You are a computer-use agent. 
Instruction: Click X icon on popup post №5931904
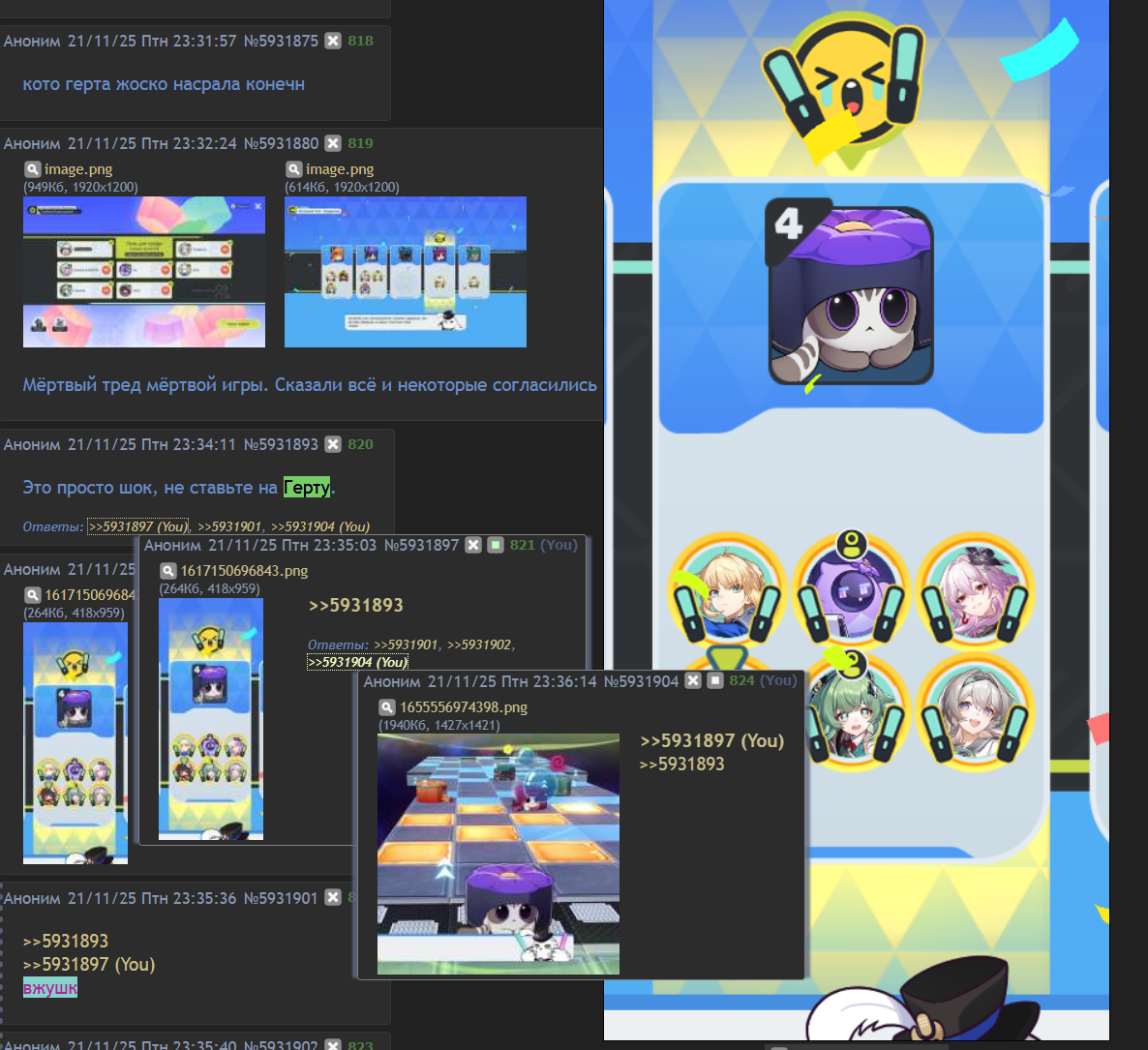pos(693,681)
